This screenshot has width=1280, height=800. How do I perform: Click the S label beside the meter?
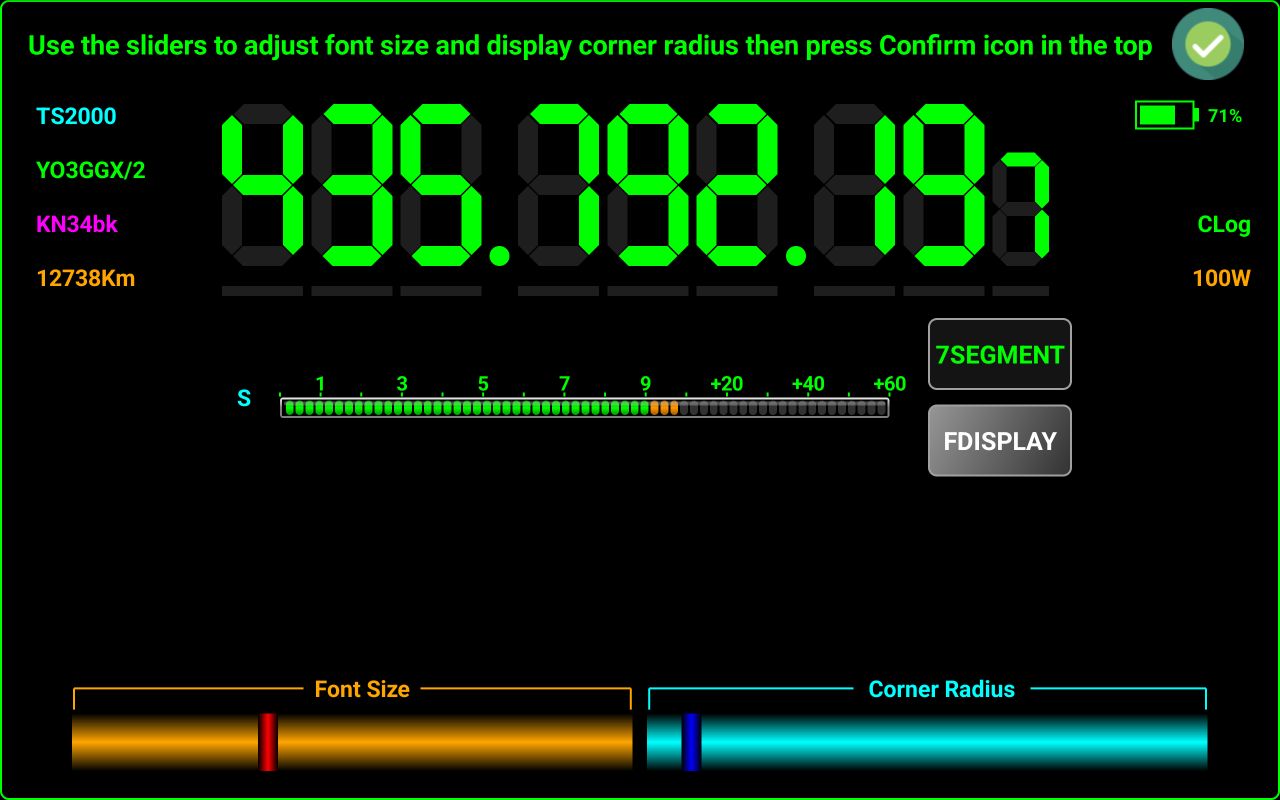click(244, 399)
